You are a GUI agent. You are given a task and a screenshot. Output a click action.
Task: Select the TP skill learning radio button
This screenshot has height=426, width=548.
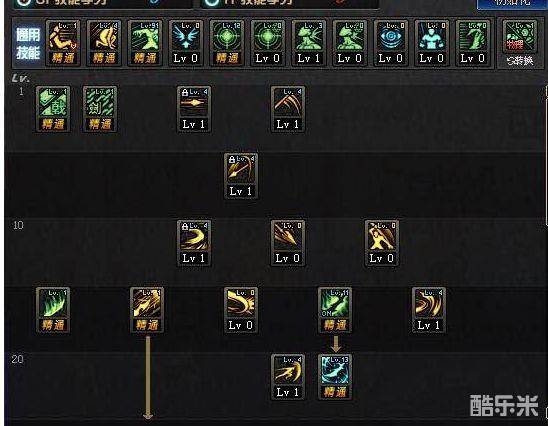(211, 3)
